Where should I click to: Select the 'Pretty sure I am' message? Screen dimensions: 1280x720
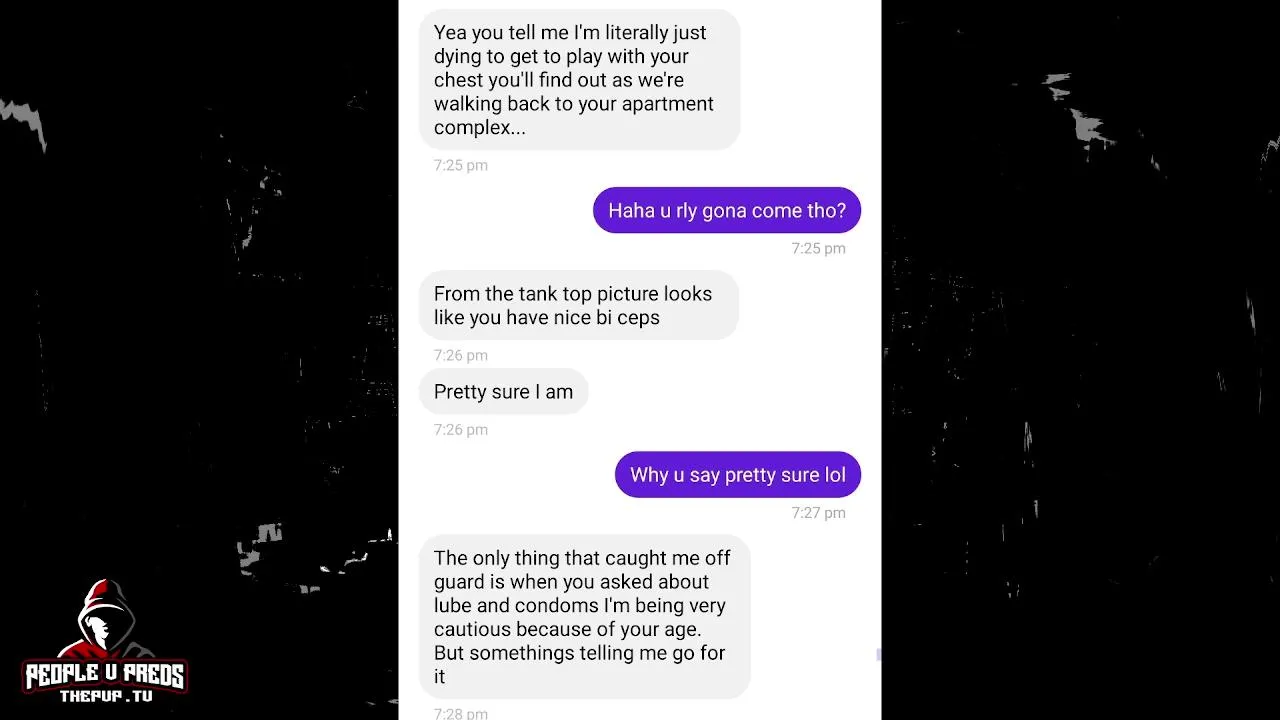coord(503,392)
